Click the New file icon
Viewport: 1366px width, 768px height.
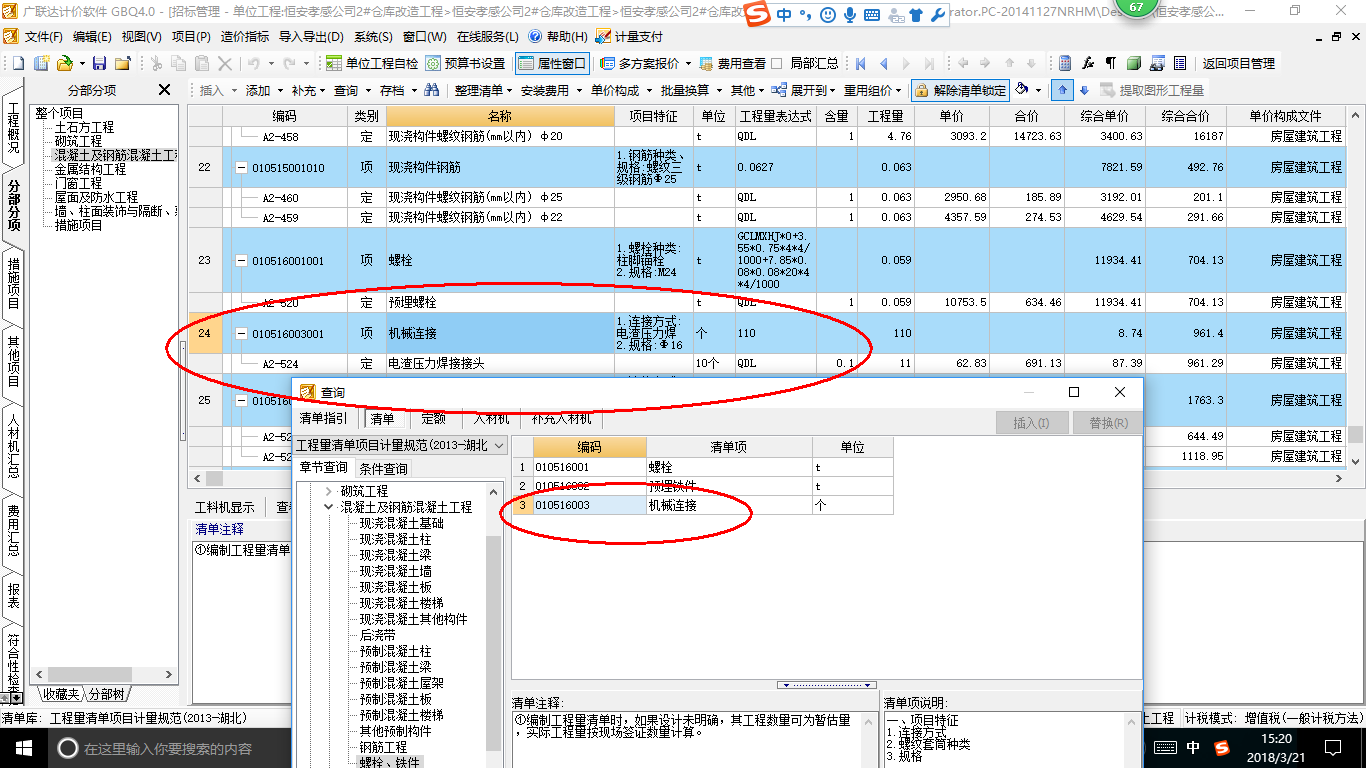pyautogui.click(x=17, y=63)
